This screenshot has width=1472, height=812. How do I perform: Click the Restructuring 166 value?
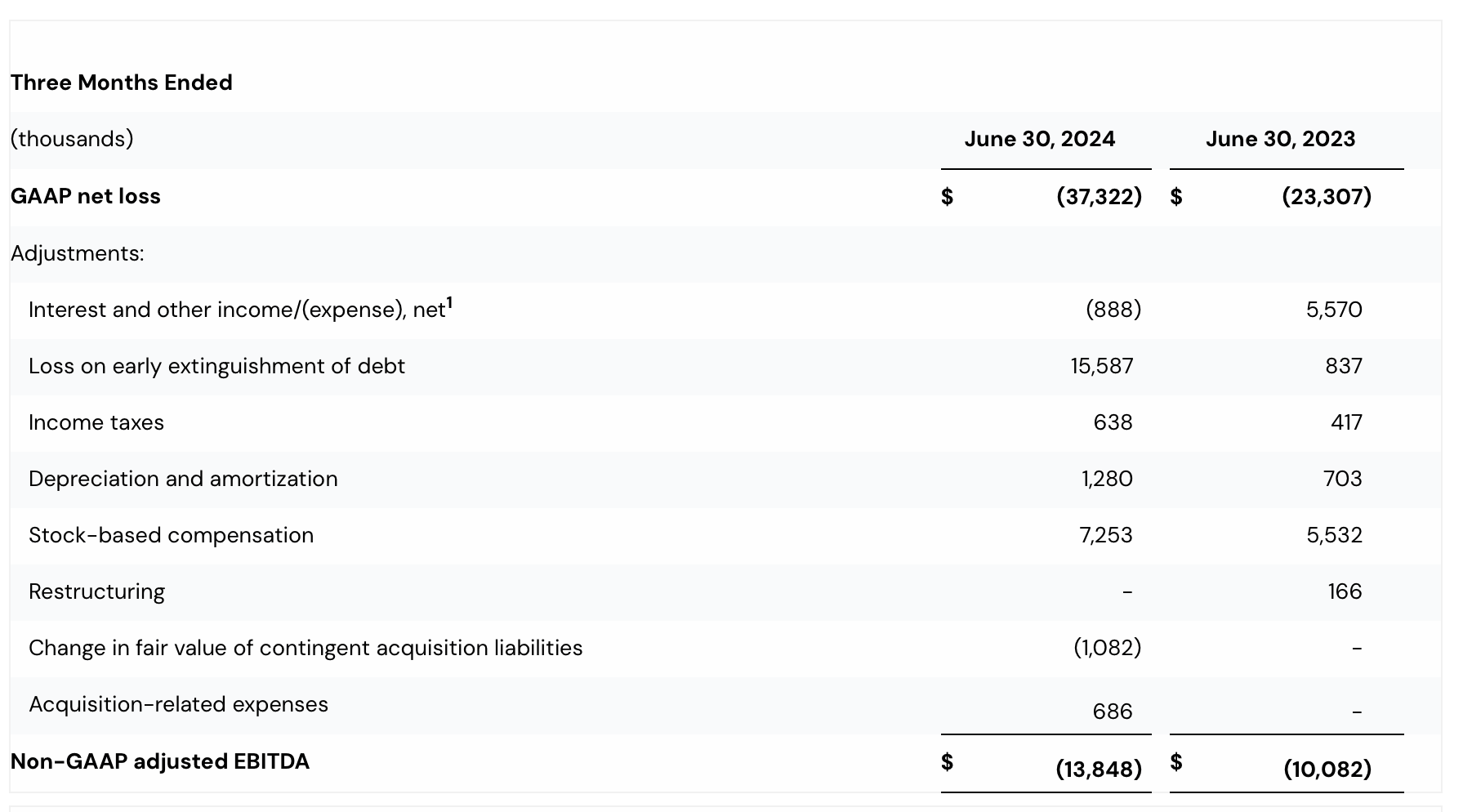1344,591
